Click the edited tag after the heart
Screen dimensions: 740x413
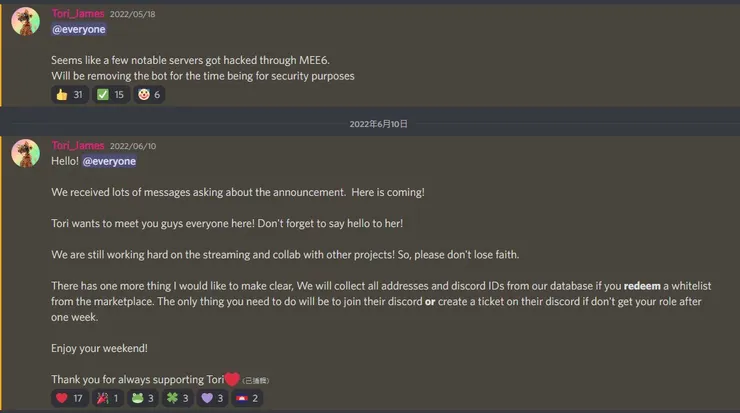(x=256, y=381)
